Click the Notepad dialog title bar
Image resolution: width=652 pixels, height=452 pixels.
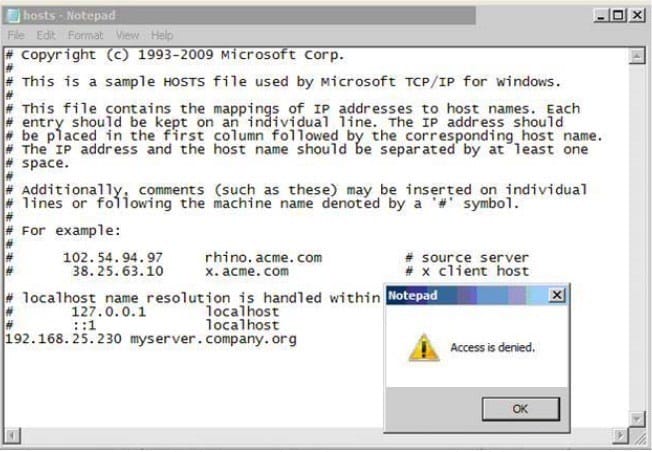(467, 295)
